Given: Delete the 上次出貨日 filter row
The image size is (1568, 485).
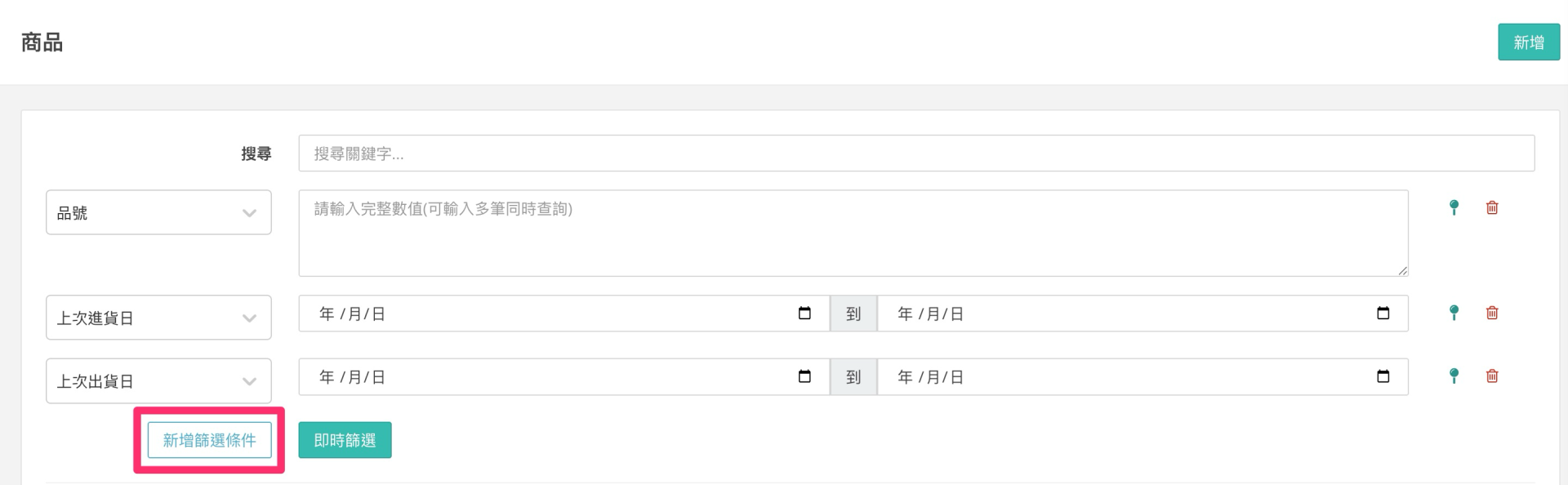Looking at the screenshot, I should [1492, 376].
